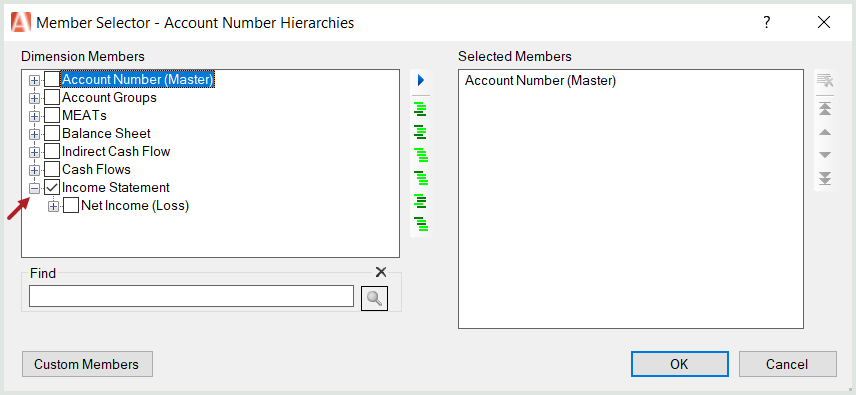Select the Cash Flows label
The image size is (856, 395).
coord(96,170)
